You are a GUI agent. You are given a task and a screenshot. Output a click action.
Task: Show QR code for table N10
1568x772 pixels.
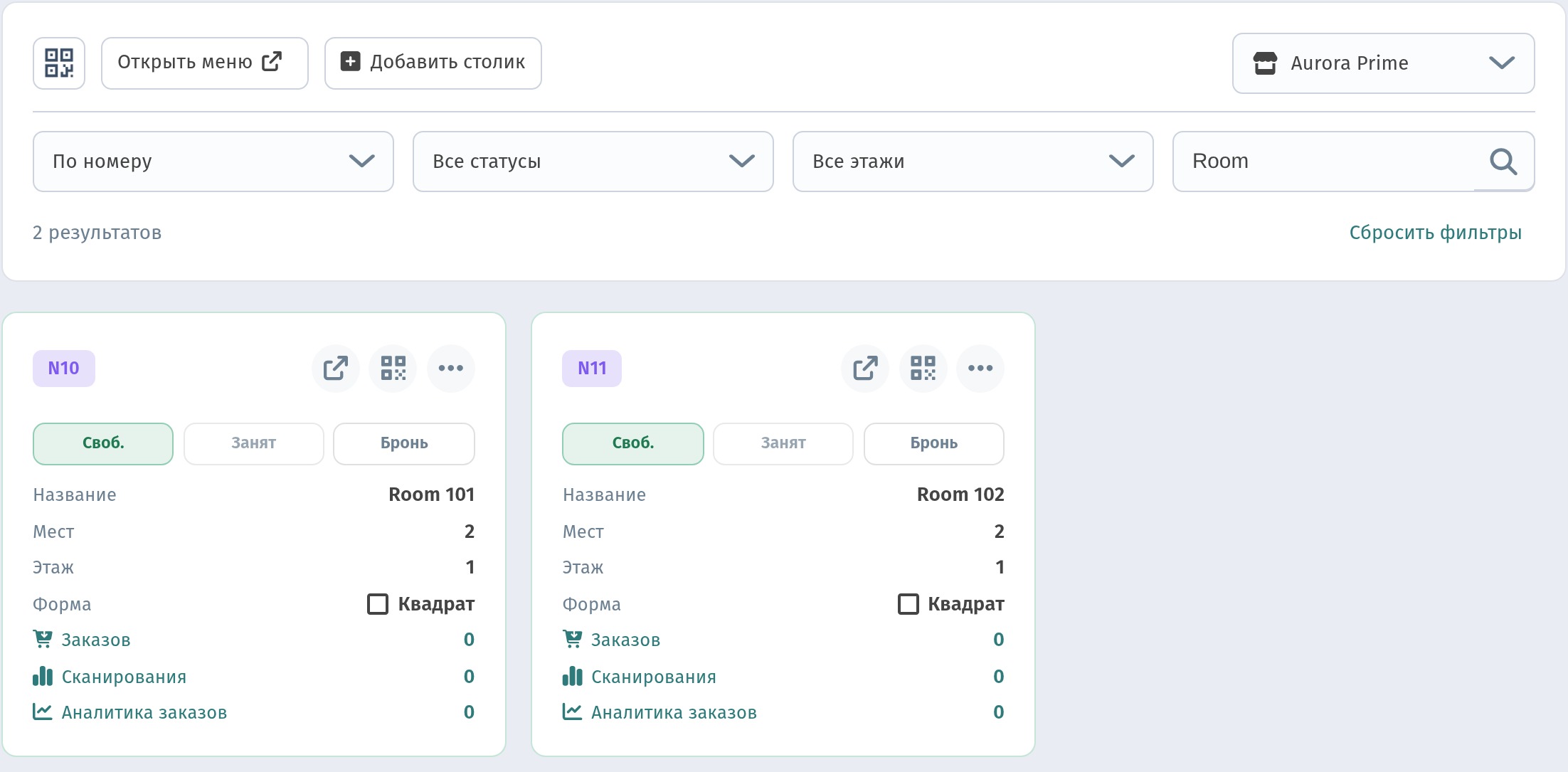393,369
